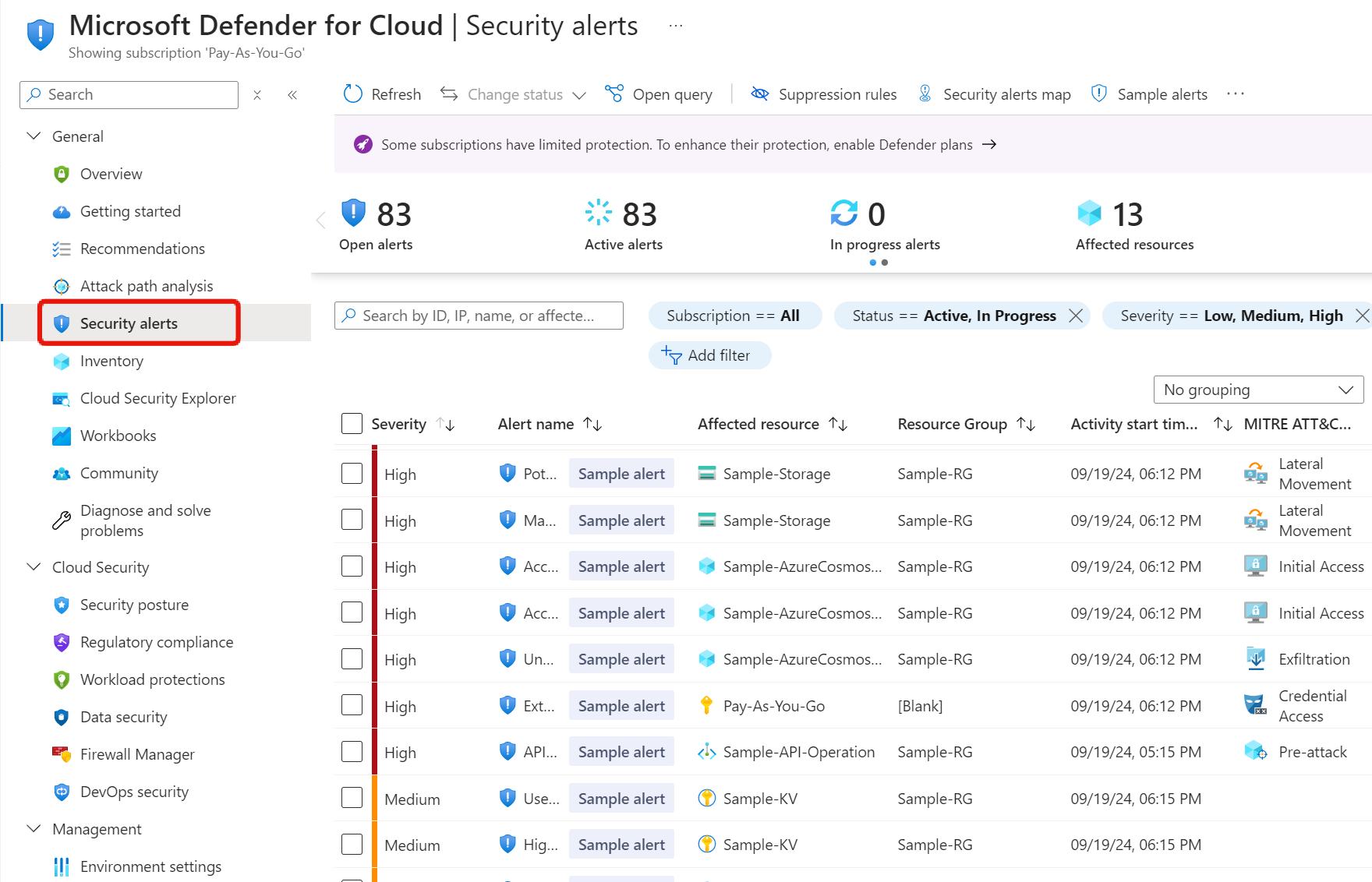
Task: Click the Security alerts map icon
Action: pyautogui.click(x=925, y=94)
